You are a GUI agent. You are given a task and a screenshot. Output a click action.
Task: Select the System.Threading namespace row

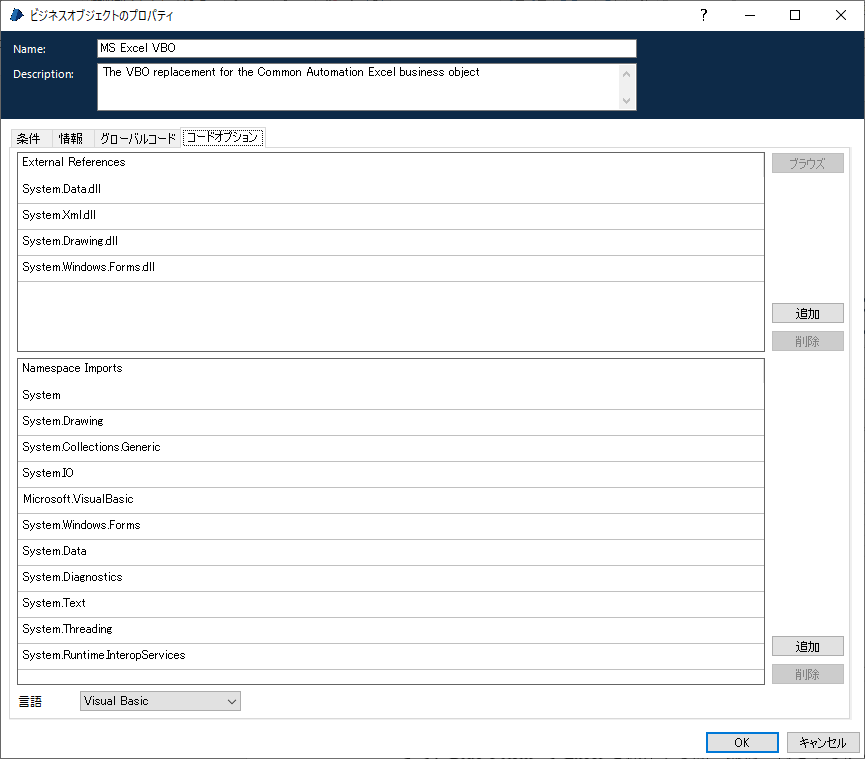[391, 629]
